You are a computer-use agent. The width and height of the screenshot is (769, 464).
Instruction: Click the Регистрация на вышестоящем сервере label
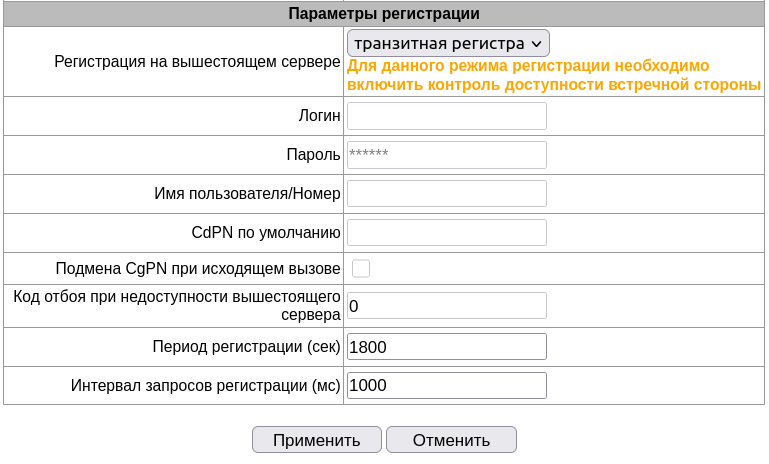tap(197, 62)
